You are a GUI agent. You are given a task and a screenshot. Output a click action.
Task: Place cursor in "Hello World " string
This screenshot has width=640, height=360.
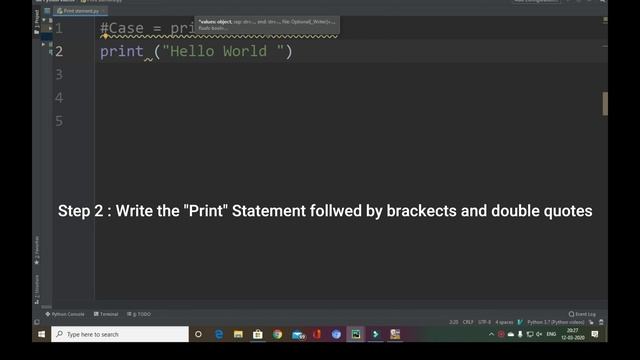[223, 51]
